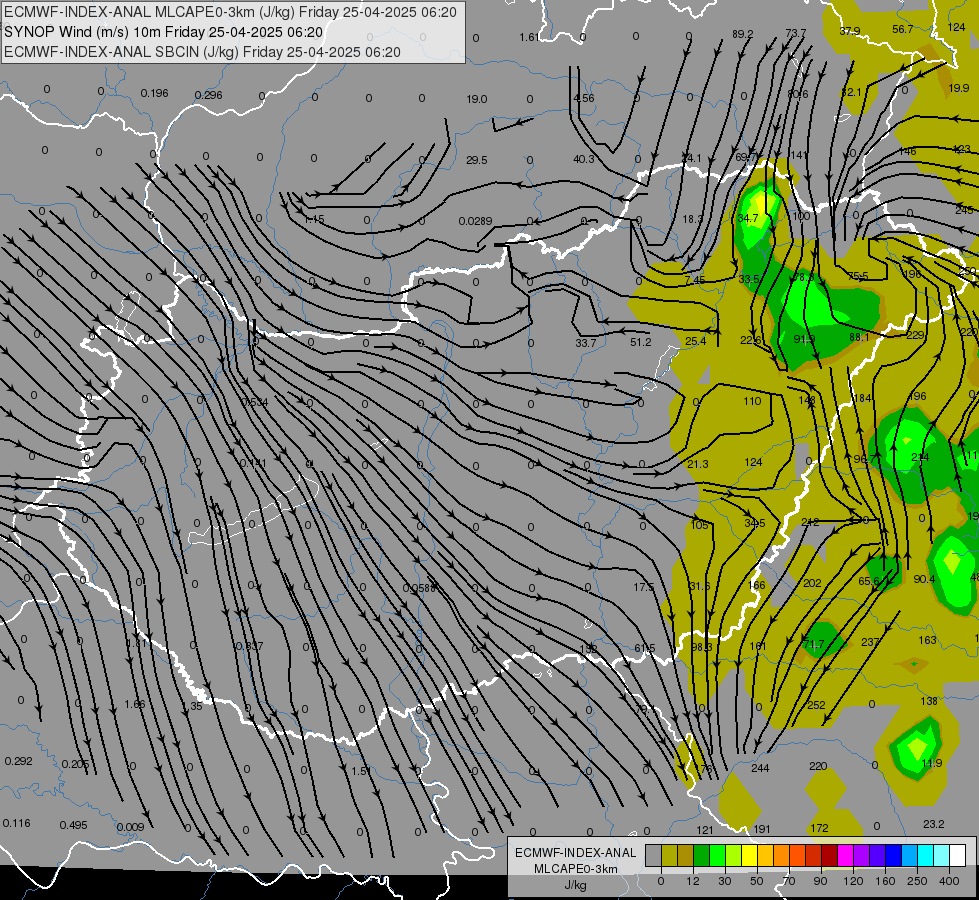Click the map value '51.2'

click(641, 342)
